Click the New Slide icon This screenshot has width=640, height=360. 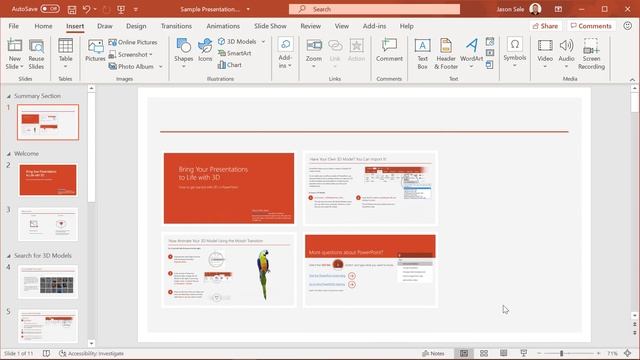point(14,46)
